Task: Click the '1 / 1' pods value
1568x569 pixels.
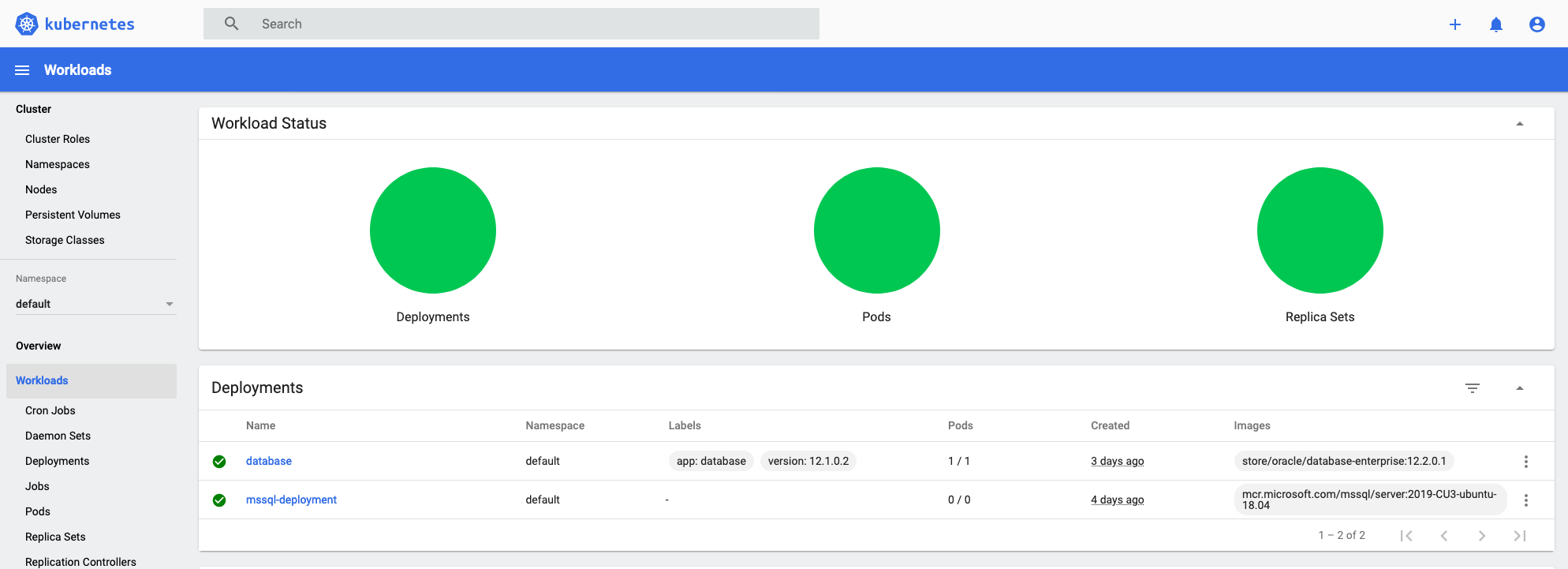Action: [959, 461]
